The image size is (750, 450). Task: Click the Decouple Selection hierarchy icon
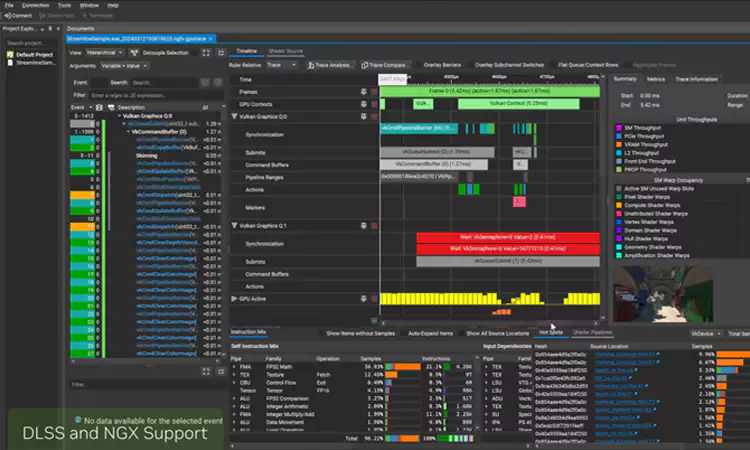pyautogui.click(x=134, y=53)
